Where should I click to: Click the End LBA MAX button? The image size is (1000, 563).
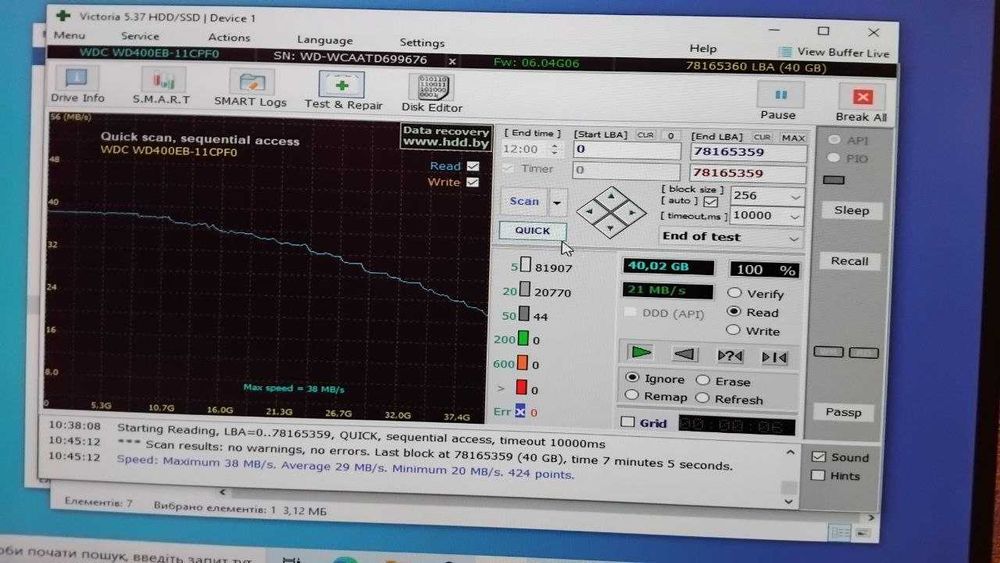(x=793, y=138)
